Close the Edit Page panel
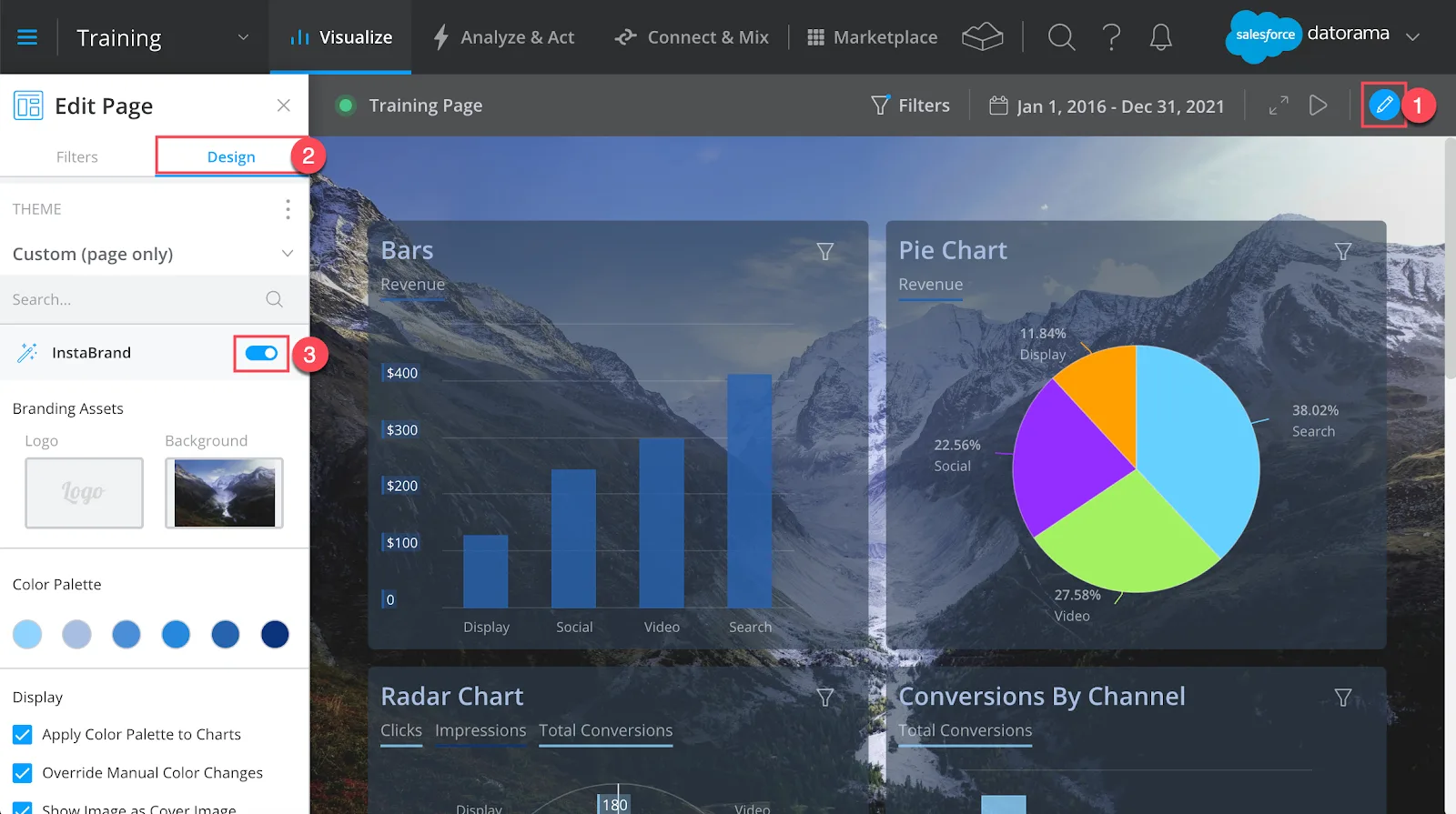This screenshot has width=1456, height=814. point(284,106)
